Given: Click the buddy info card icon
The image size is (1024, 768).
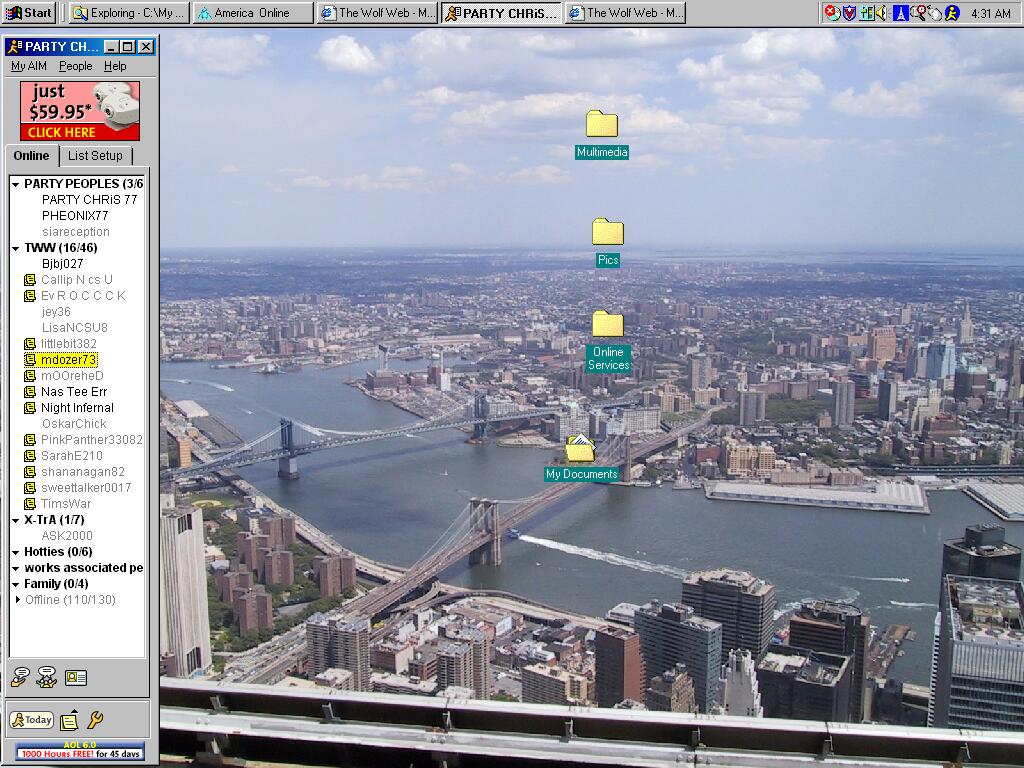Looking at the screenshot, I should tap(76, 677).
